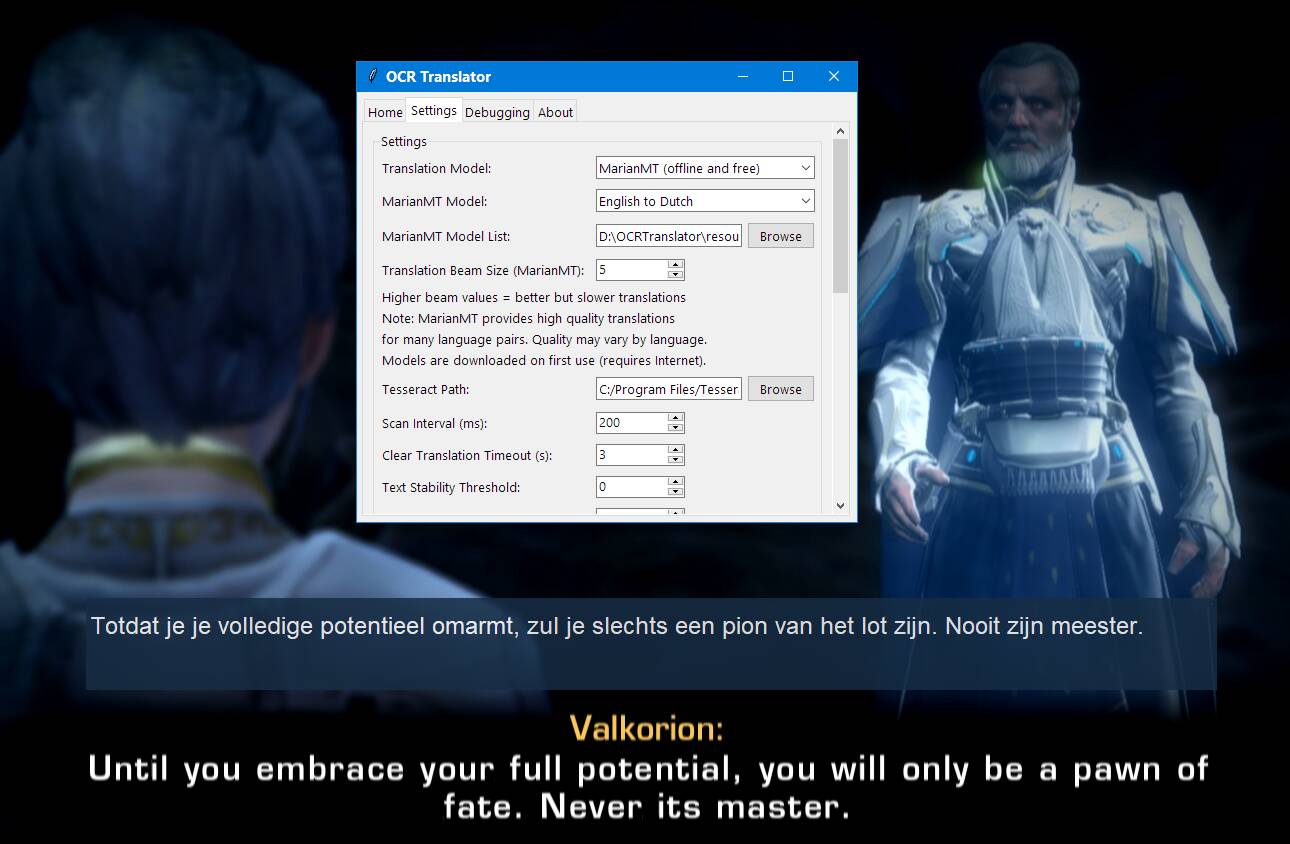Click the 'Scan Interval (ms):' label
This screenshot has height=844, width=1290.
click(435, 423)
